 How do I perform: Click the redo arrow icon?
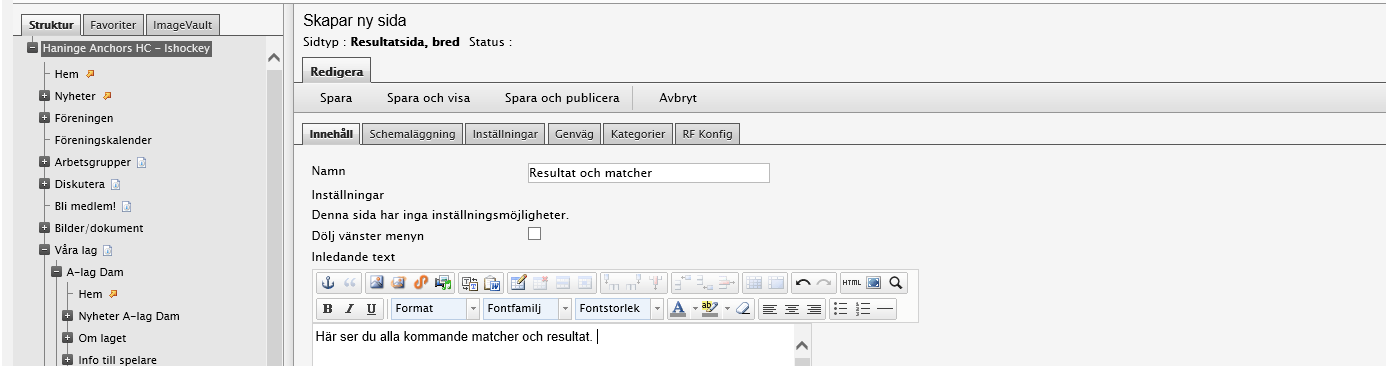point(824,283)
